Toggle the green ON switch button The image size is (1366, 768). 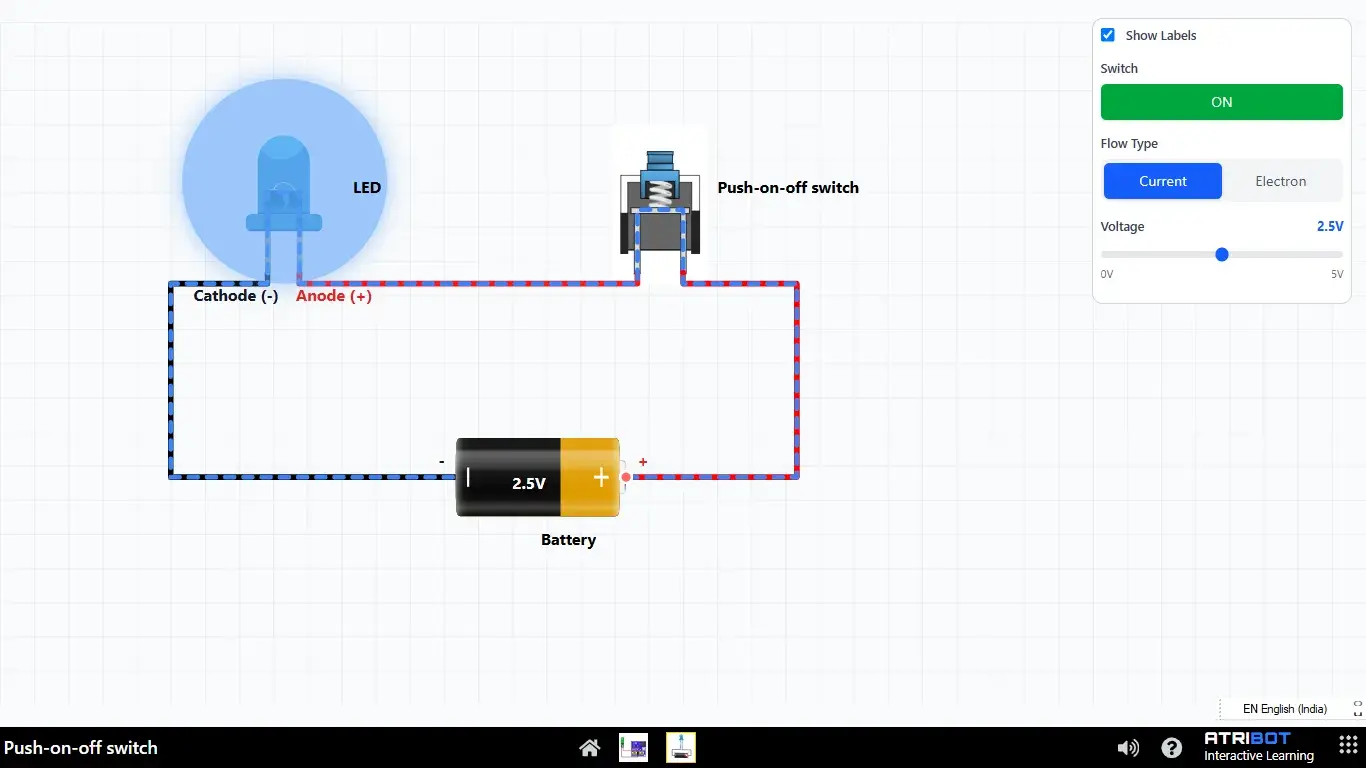1222,102
